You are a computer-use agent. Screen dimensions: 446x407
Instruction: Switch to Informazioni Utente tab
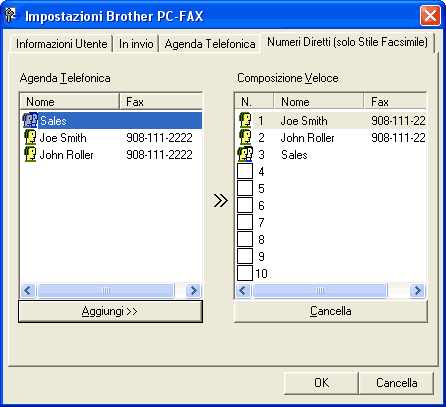coord(62,44)
